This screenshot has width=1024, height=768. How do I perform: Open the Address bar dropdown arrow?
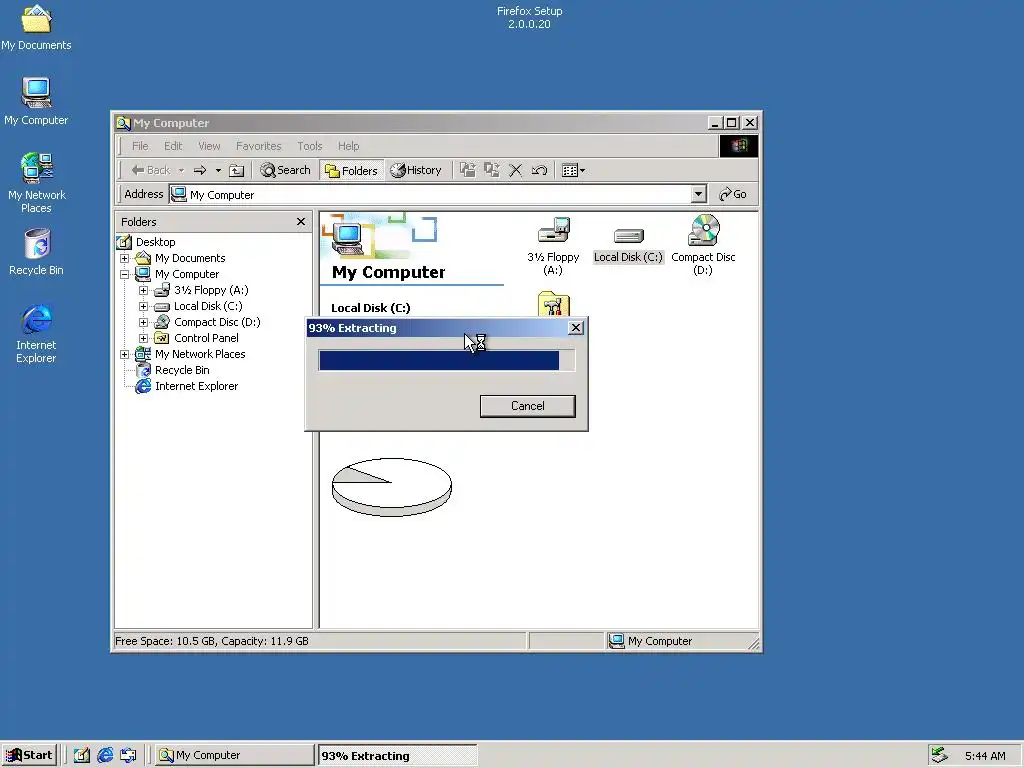coord(698,194)
